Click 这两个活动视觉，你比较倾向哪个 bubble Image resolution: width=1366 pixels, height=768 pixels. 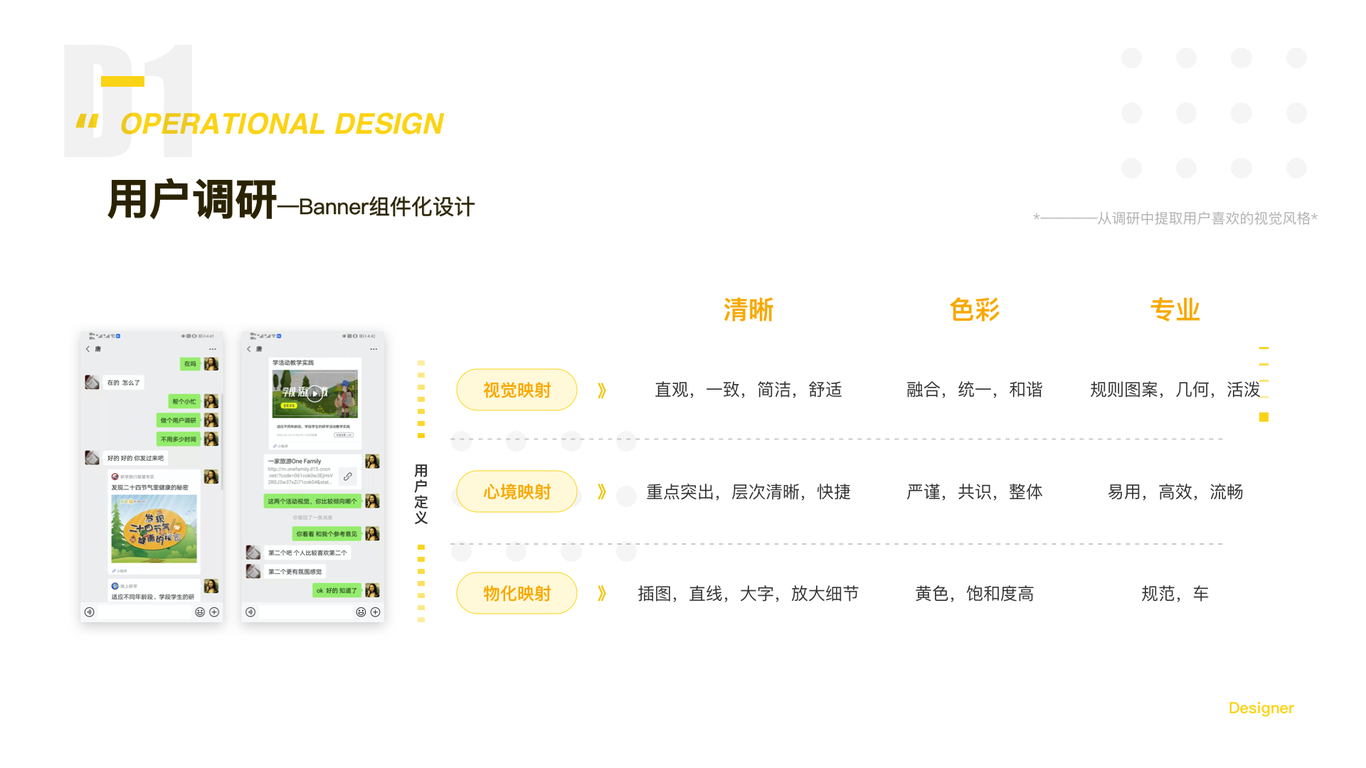[x=312, y=501]
